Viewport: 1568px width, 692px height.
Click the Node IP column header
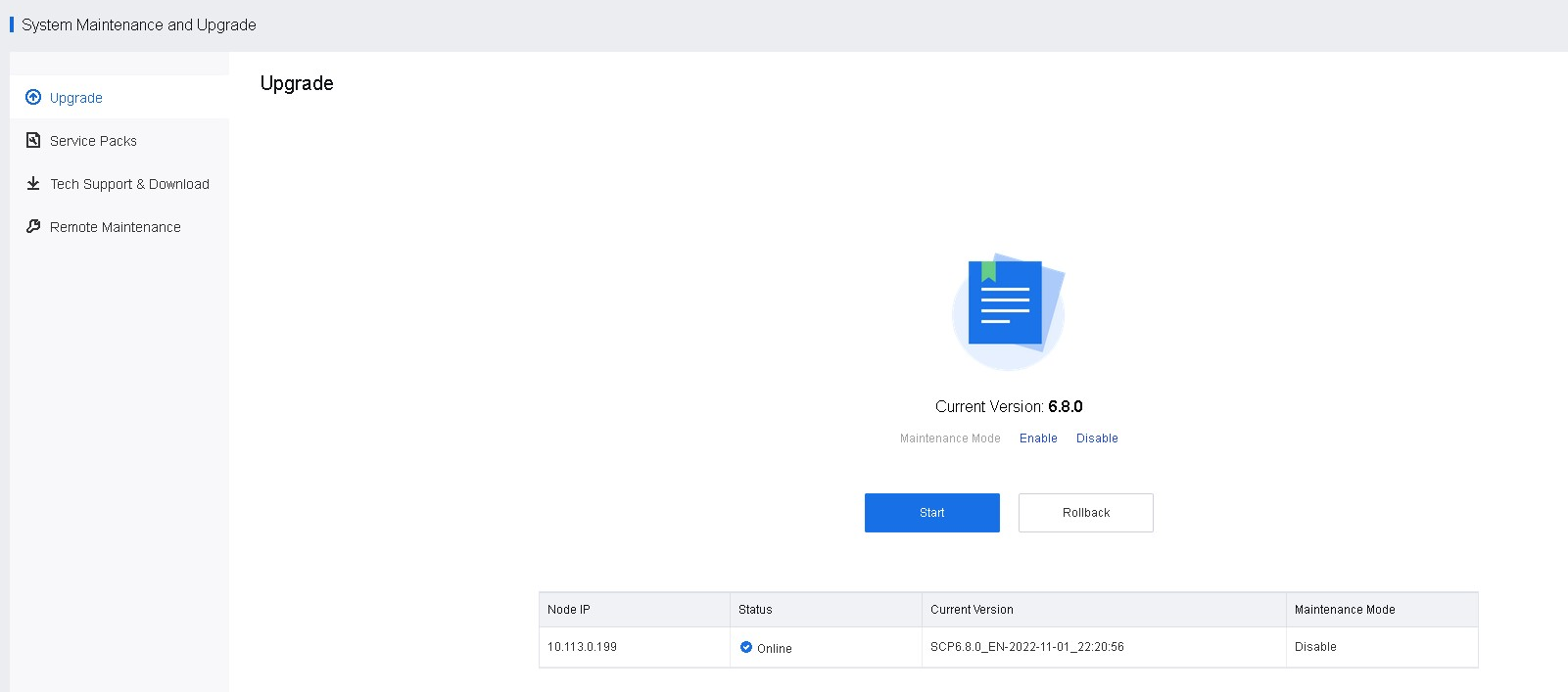[x=569, y=610]
